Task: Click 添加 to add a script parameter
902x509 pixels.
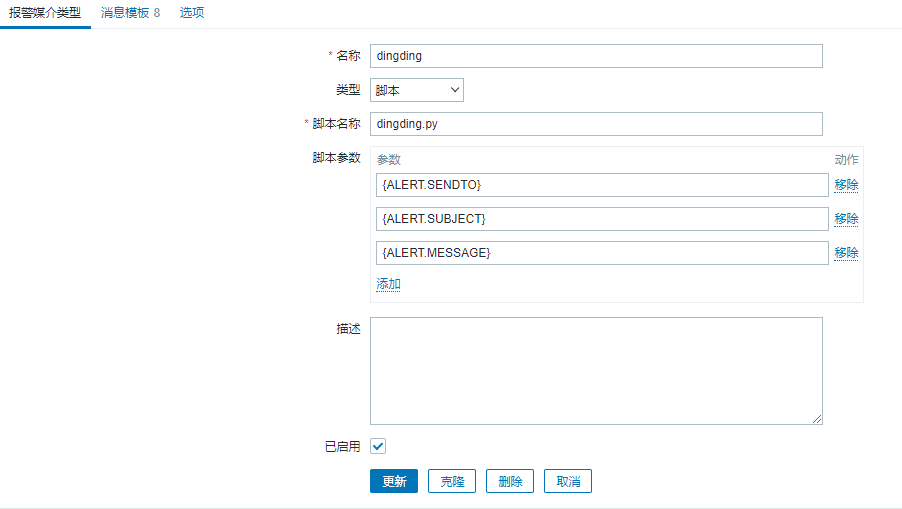Action: tap(388, 284)
